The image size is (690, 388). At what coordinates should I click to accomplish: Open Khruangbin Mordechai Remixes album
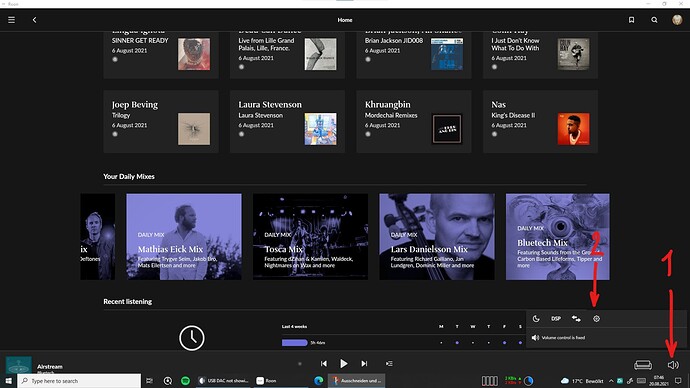coord(414,121)
